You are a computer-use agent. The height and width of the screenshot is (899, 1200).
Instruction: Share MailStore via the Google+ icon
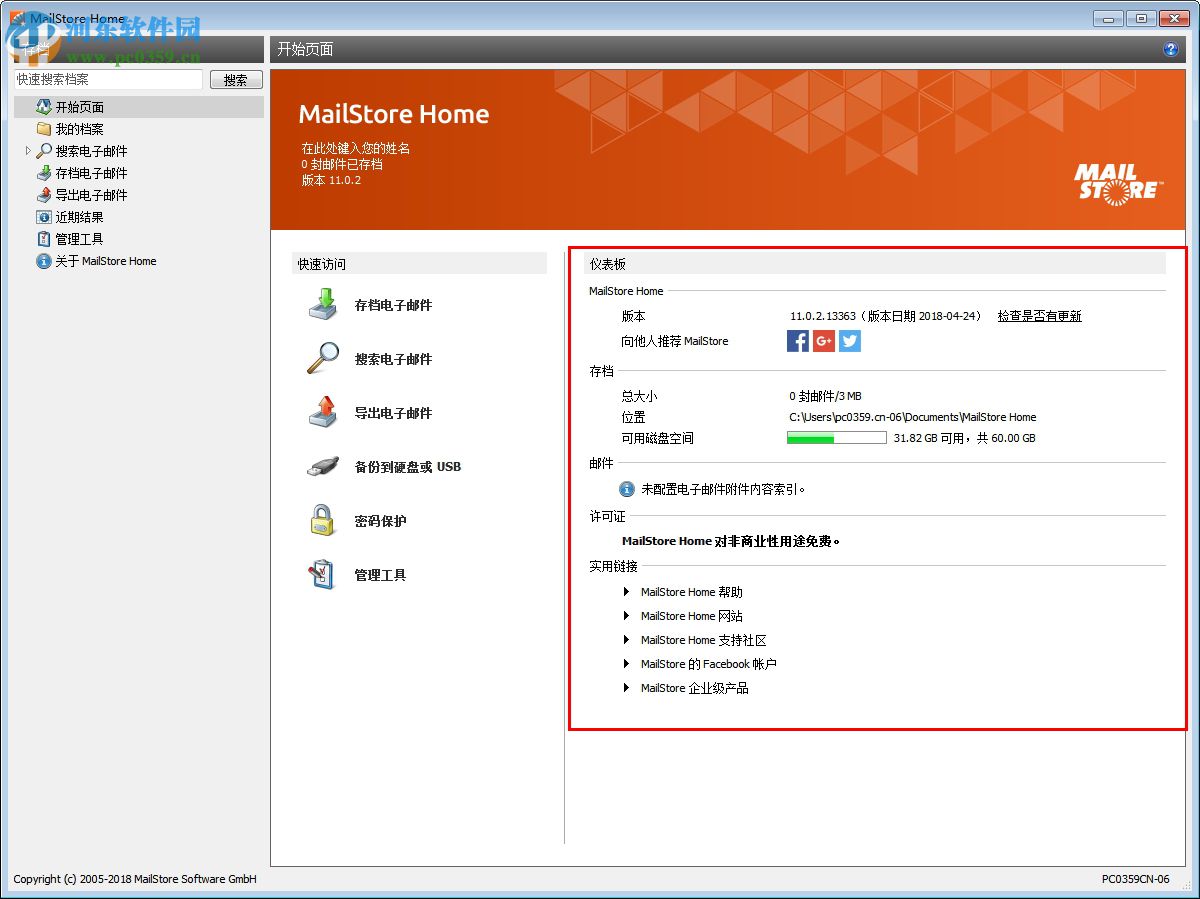pyautogui.click(x=823, y=341)
